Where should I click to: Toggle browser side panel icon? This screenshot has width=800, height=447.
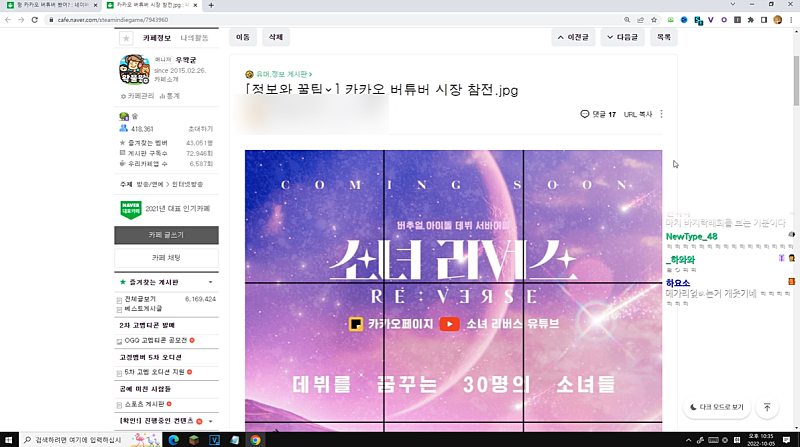[764, 20]
